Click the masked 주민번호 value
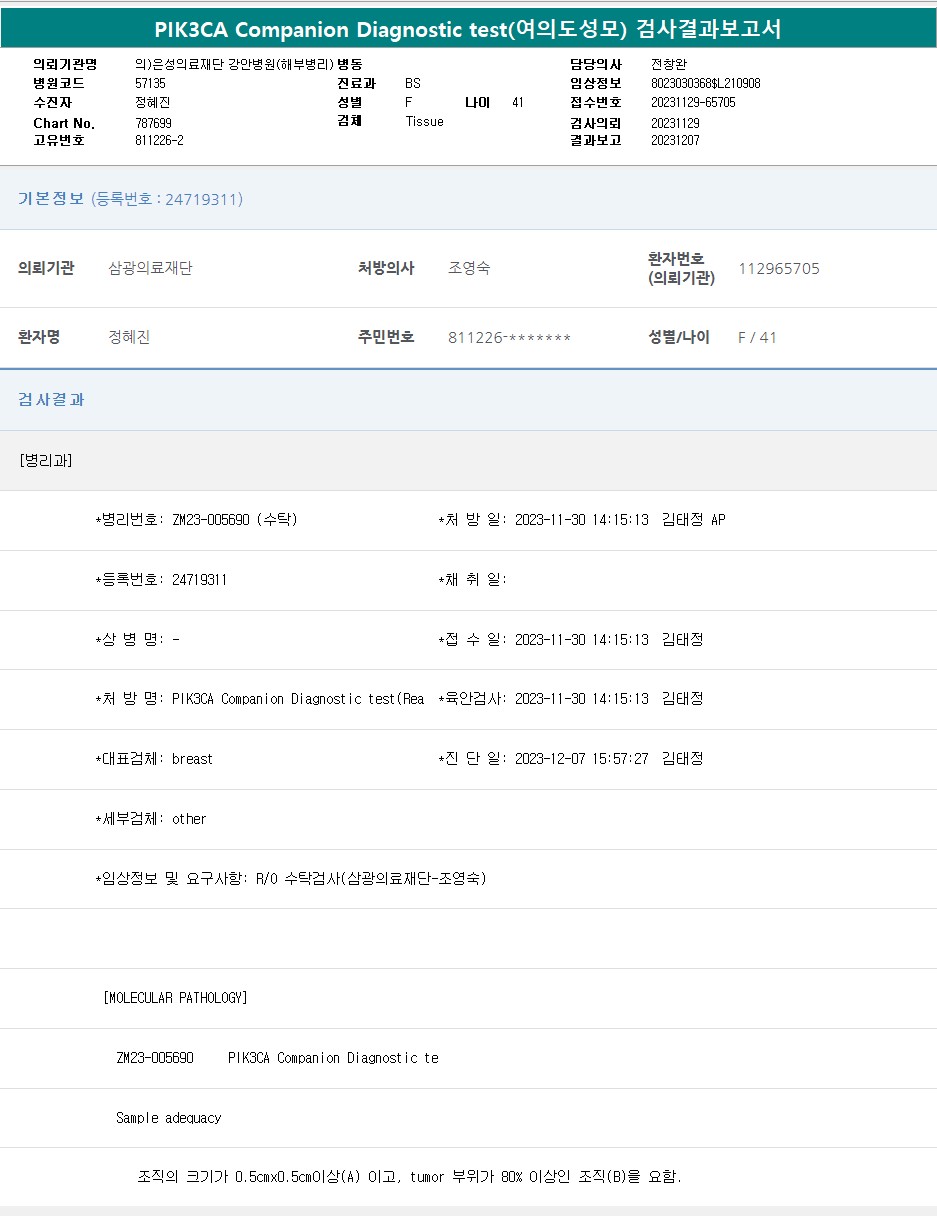The width and height of the screenshot is (937, 1216). (509, 338)
